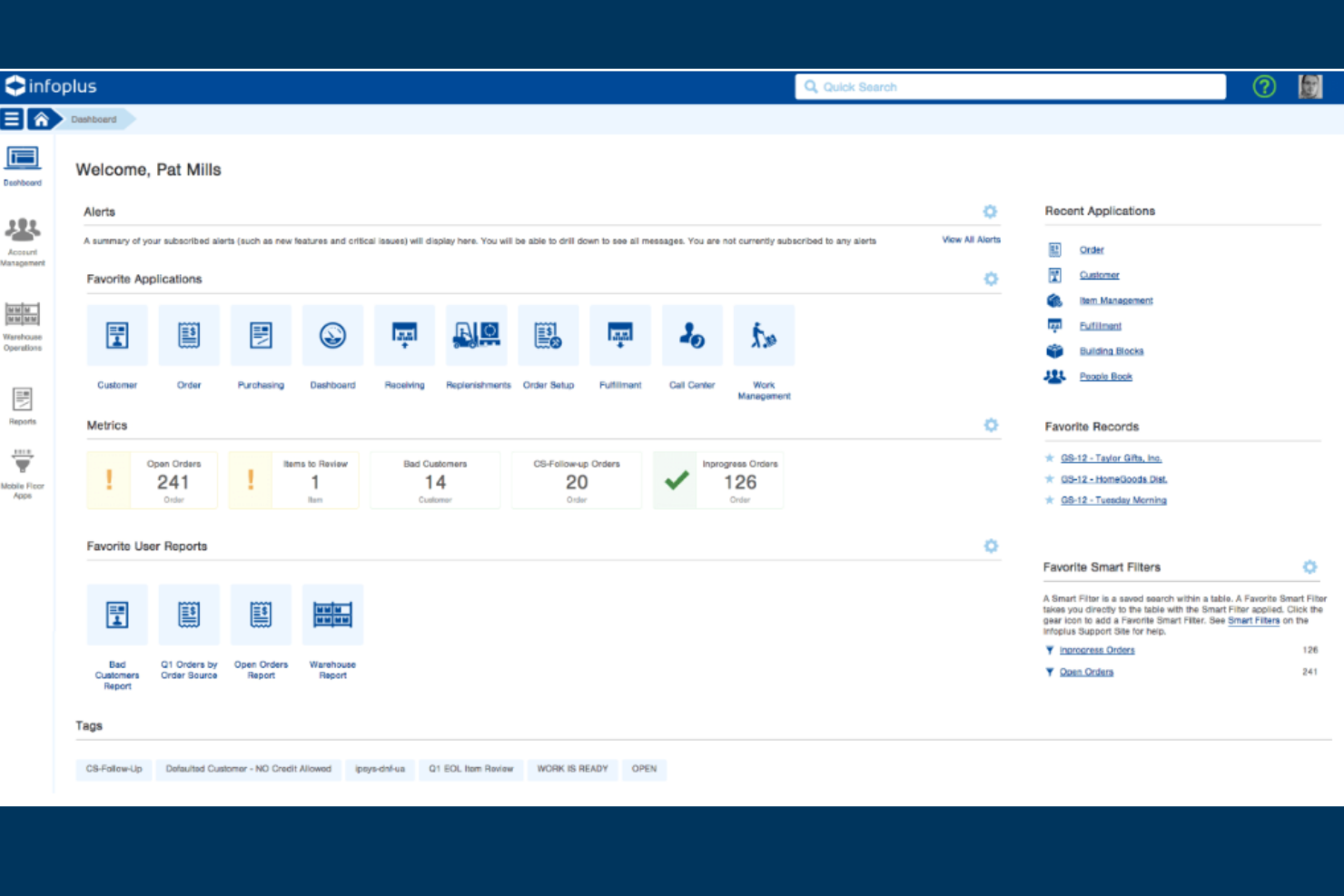
Task: Open Building Blocks in Recent Applications
Action: pos(1112,351)
